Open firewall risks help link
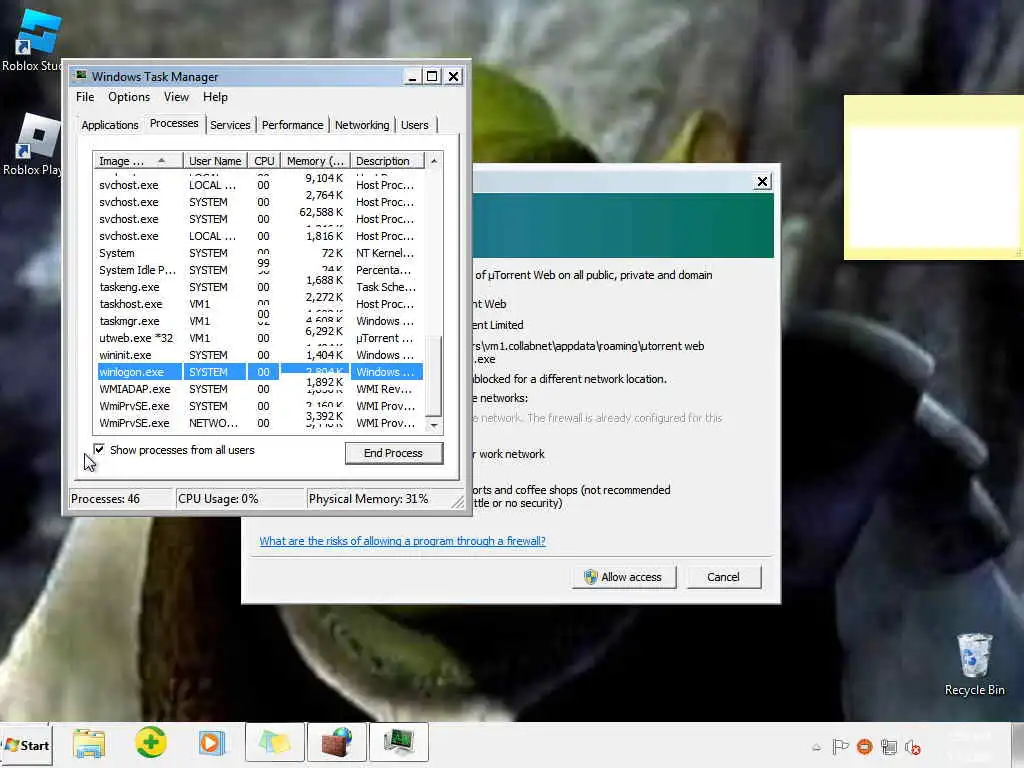The height and width of the screenshot is (768, 1024). [402, 541]
